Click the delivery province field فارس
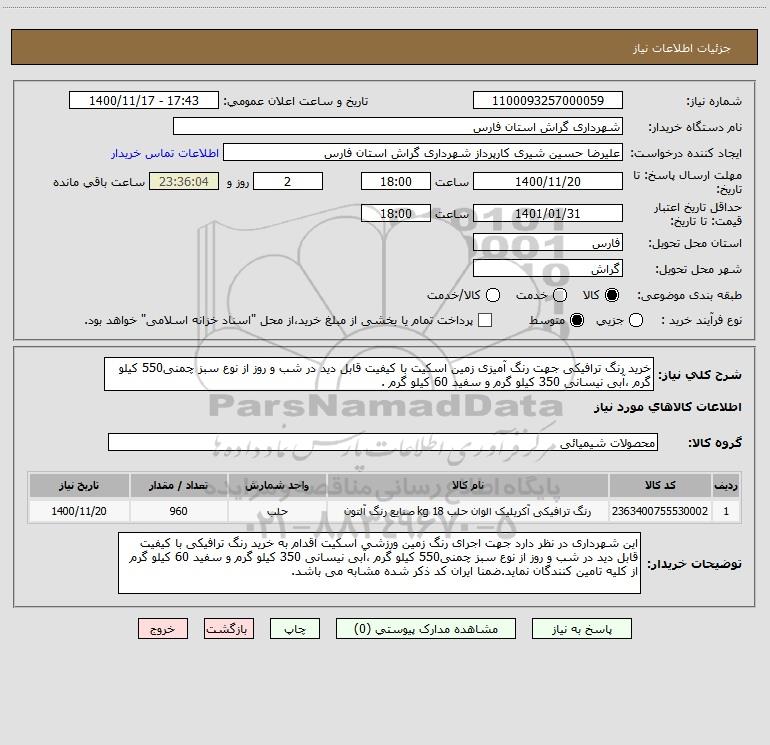Viewport: 770px width, 745px height. pos(548,243)
